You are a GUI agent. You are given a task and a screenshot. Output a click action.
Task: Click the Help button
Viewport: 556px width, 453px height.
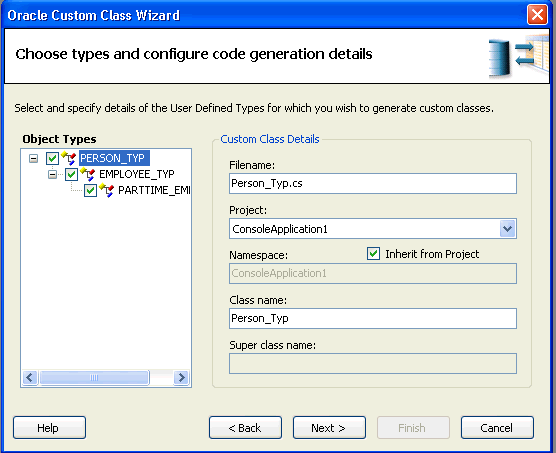50,428
